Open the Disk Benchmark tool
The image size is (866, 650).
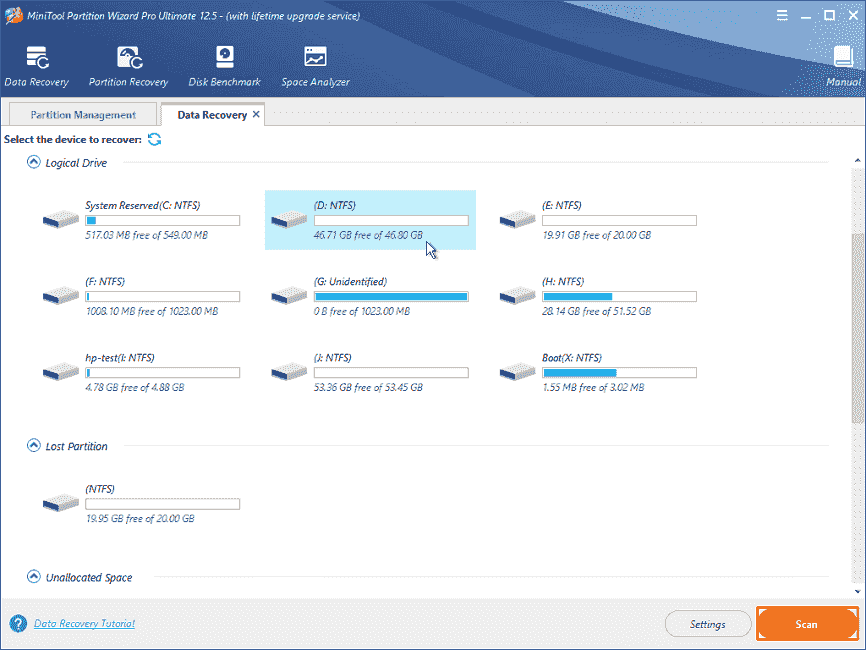click(x=224, y=57)
